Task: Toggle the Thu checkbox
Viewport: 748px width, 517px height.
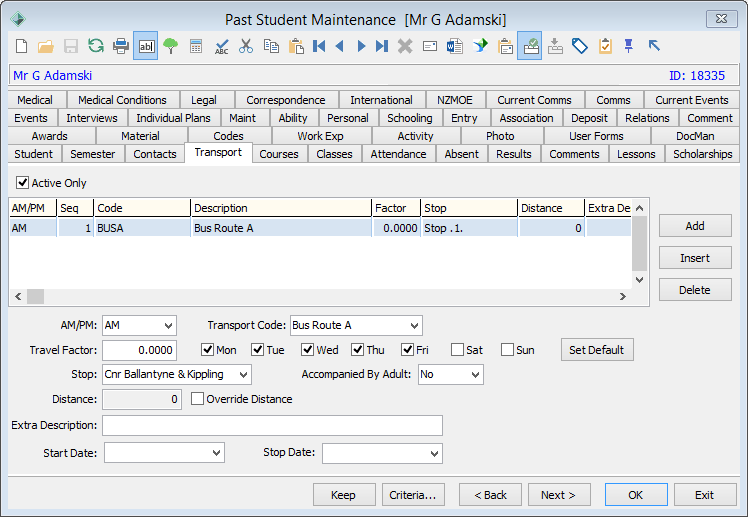Action: (357, 350)
